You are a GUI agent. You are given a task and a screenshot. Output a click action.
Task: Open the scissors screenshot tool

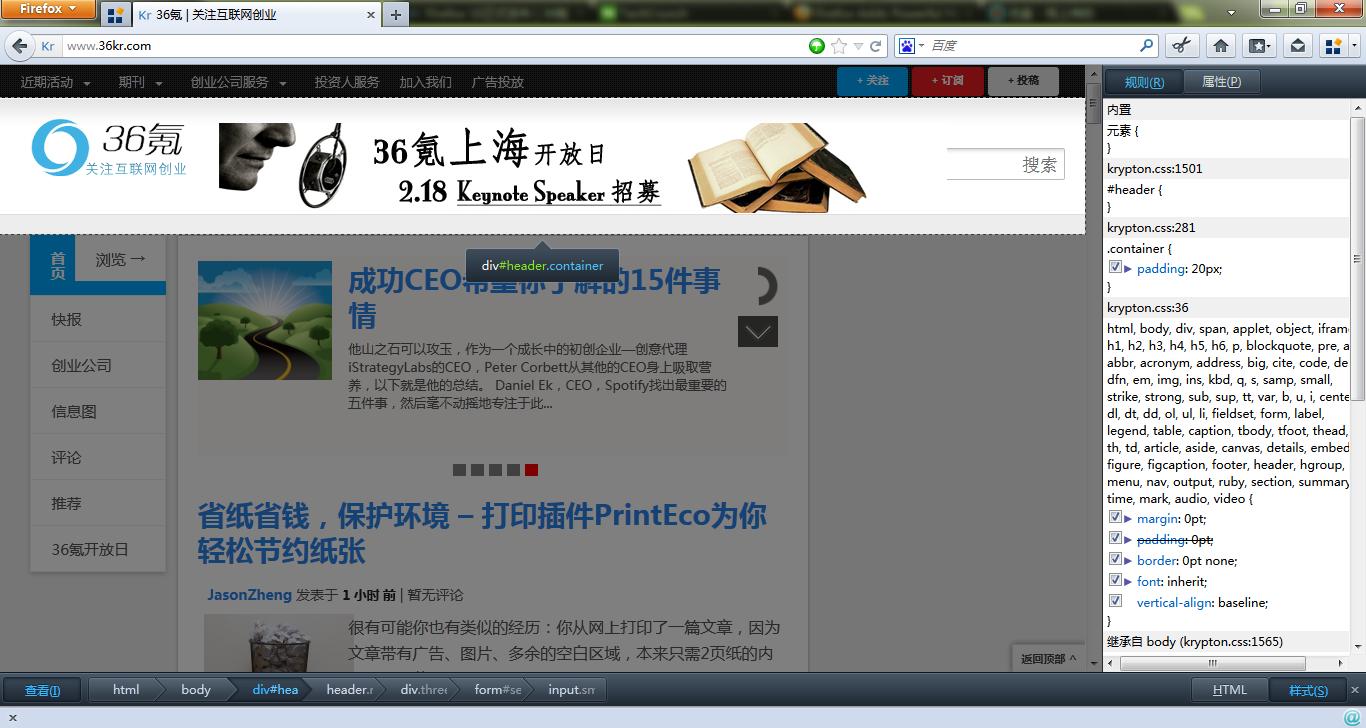[x=1181, y=46]
